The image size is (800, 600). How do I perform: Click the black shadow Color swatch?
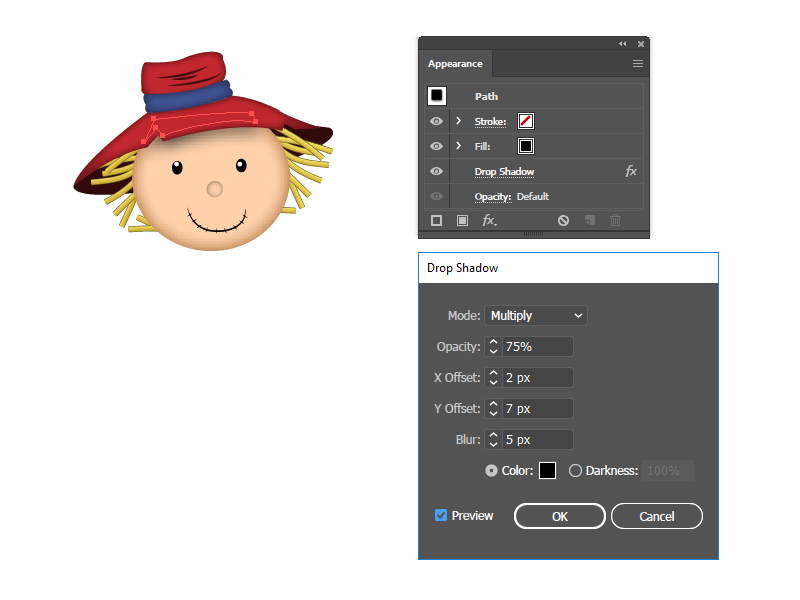click(x=547, y=470)
